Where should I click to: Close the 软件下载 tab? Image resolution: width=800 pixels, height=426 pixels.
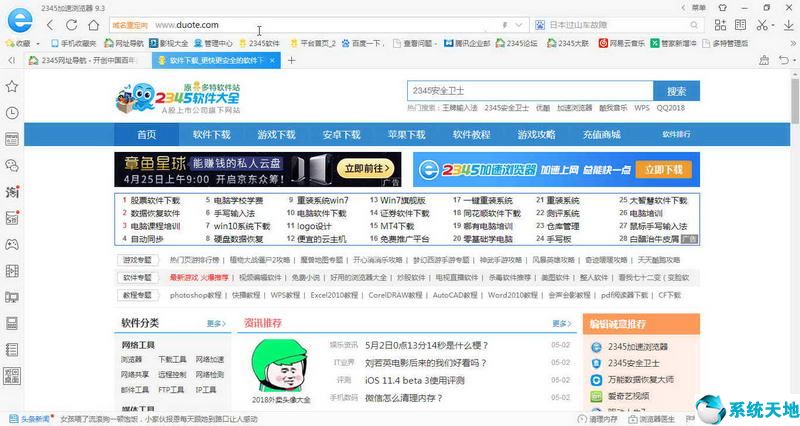(x=272, y=60)
